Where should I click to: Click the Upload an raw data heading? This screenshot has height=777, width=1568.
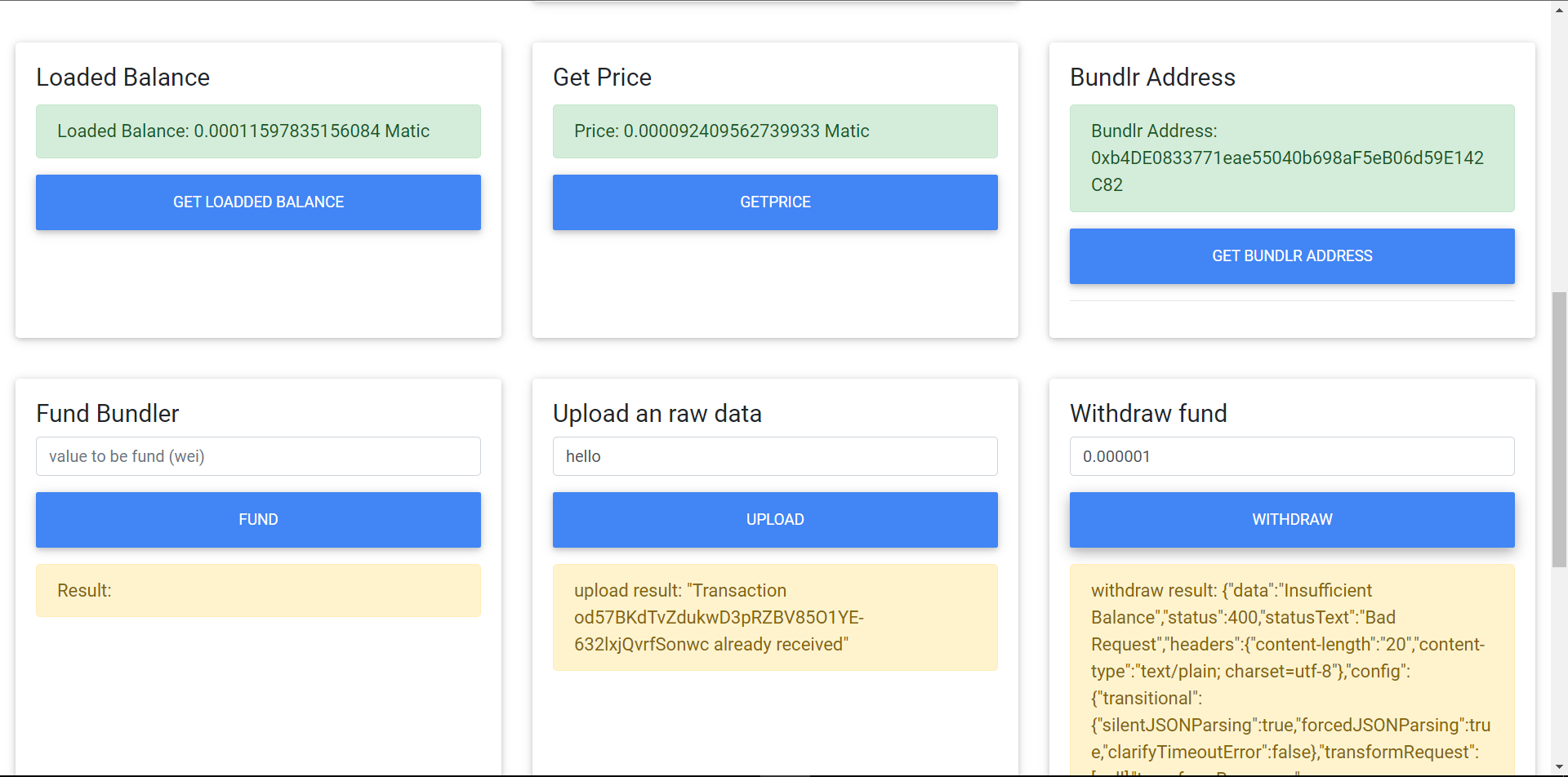click(657, 414)
